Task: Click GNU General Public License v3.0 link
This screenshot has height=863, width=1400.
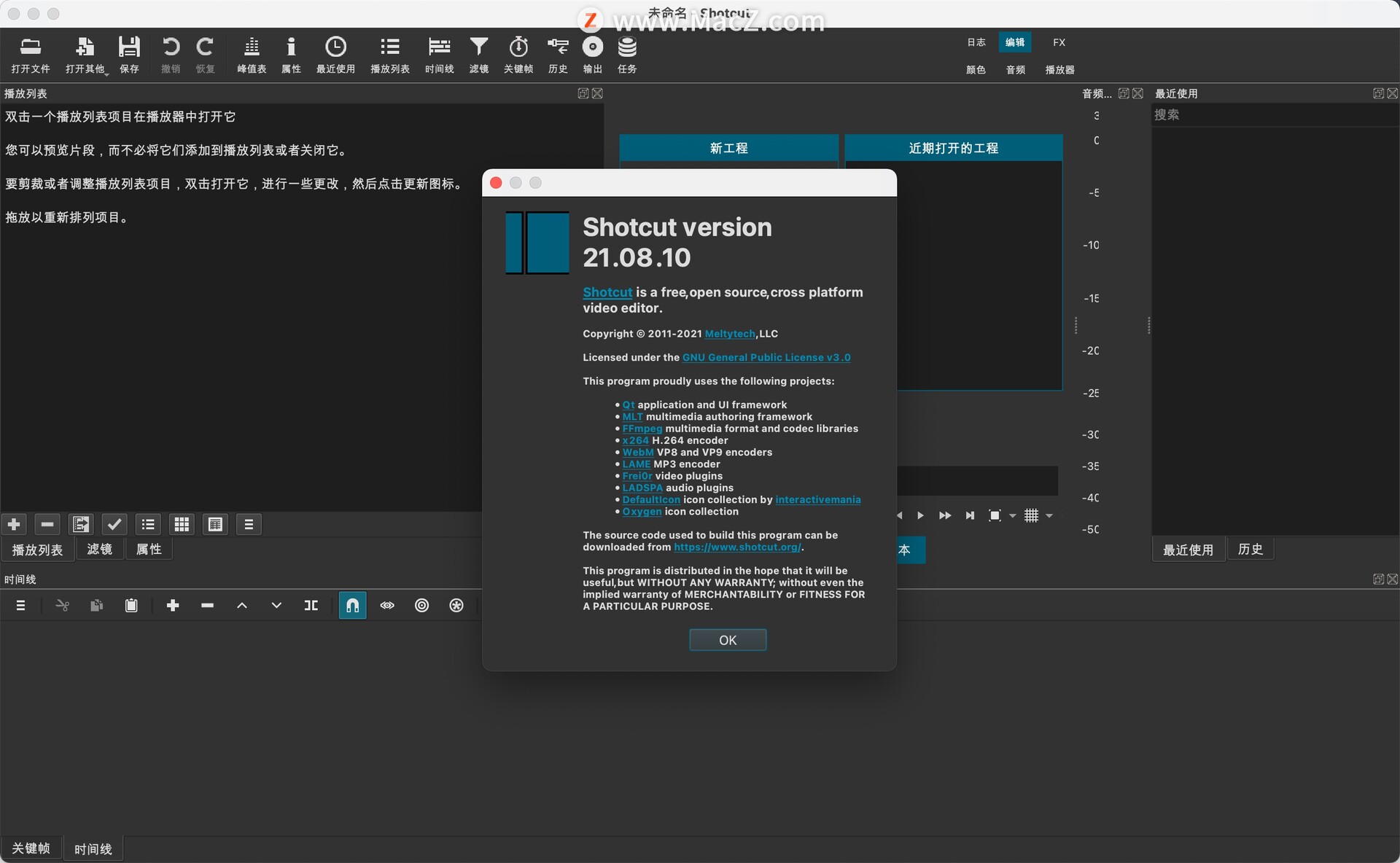Action: click(766, 357)
